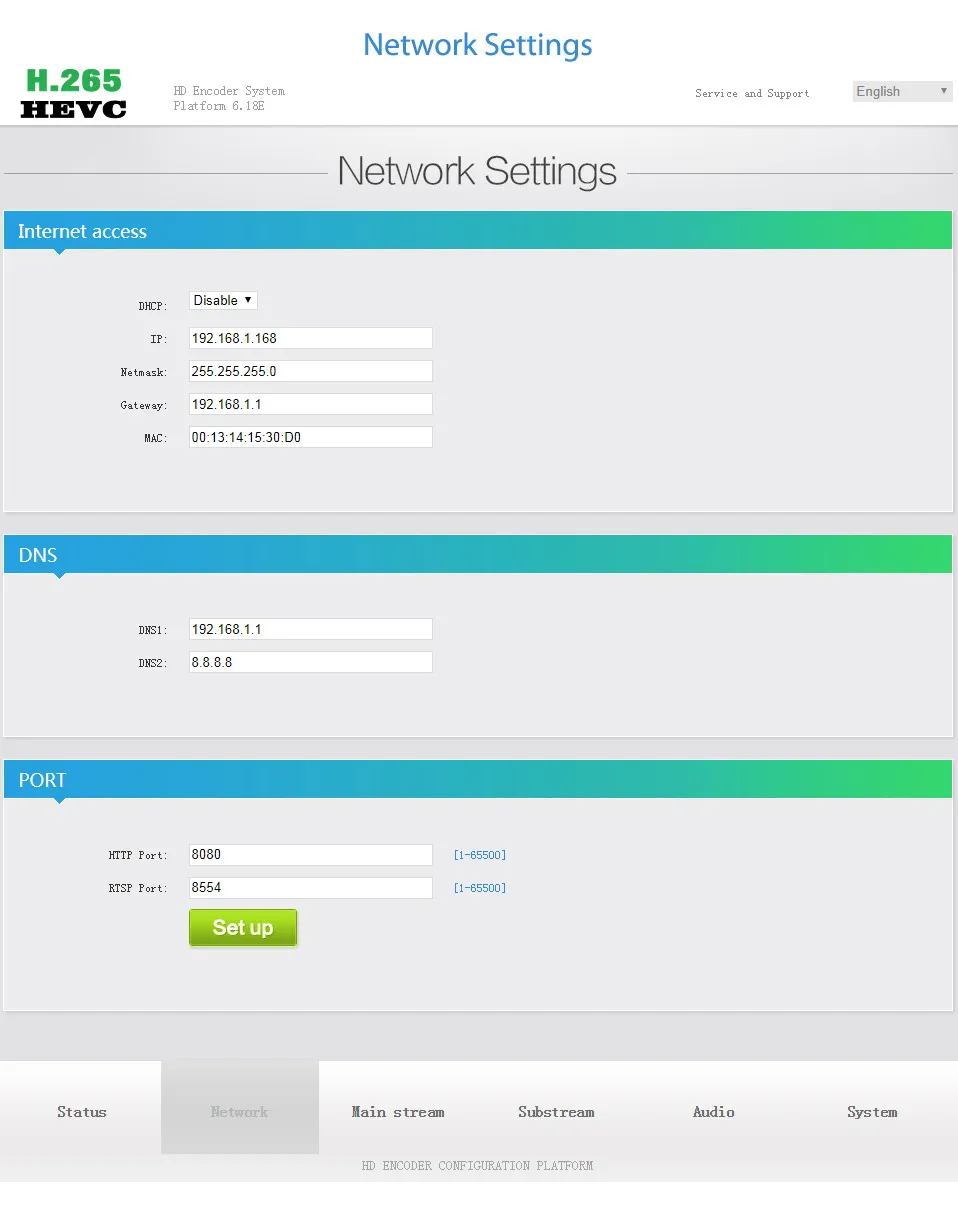Image resolution: width=958 pixels, height=1206 pixels.
Task: Select the Network tab
Action: pos(240,1108)
